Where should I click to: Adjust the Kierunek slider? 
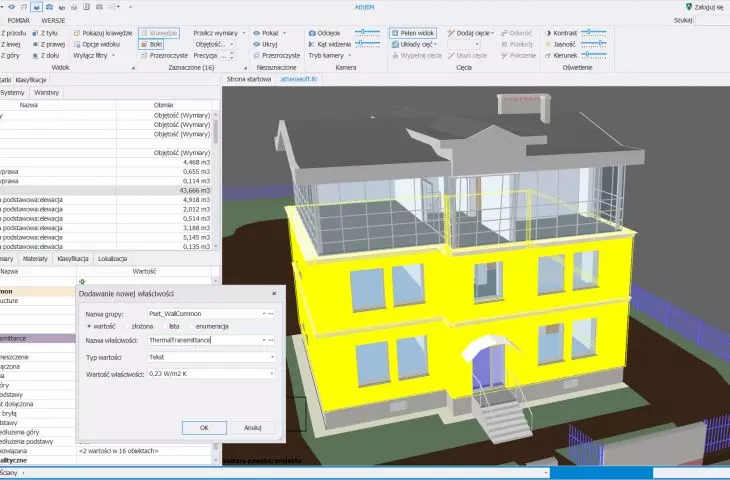594,55
